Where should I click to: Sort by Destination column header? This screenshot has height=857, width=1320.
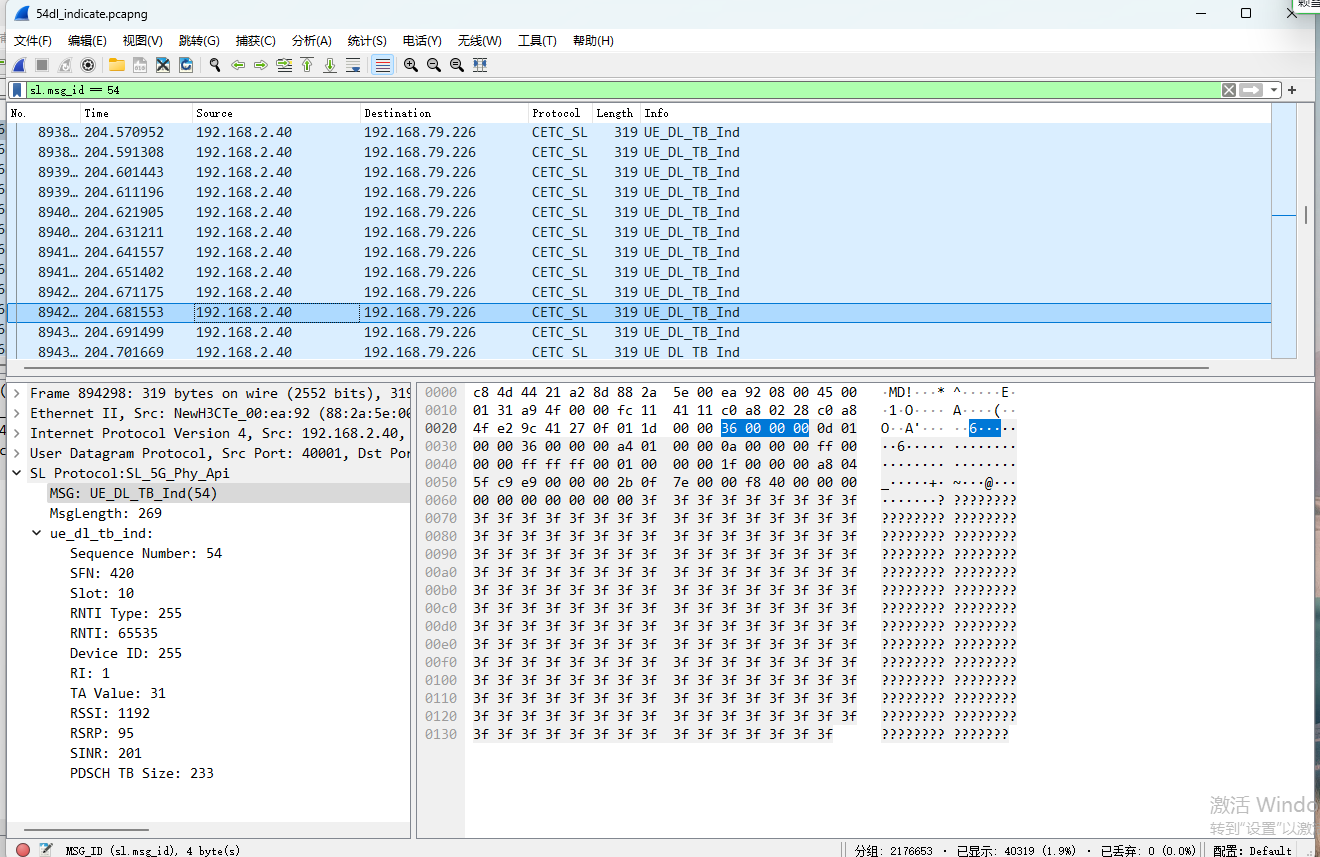pyautogui.click(x=444, y=113)
